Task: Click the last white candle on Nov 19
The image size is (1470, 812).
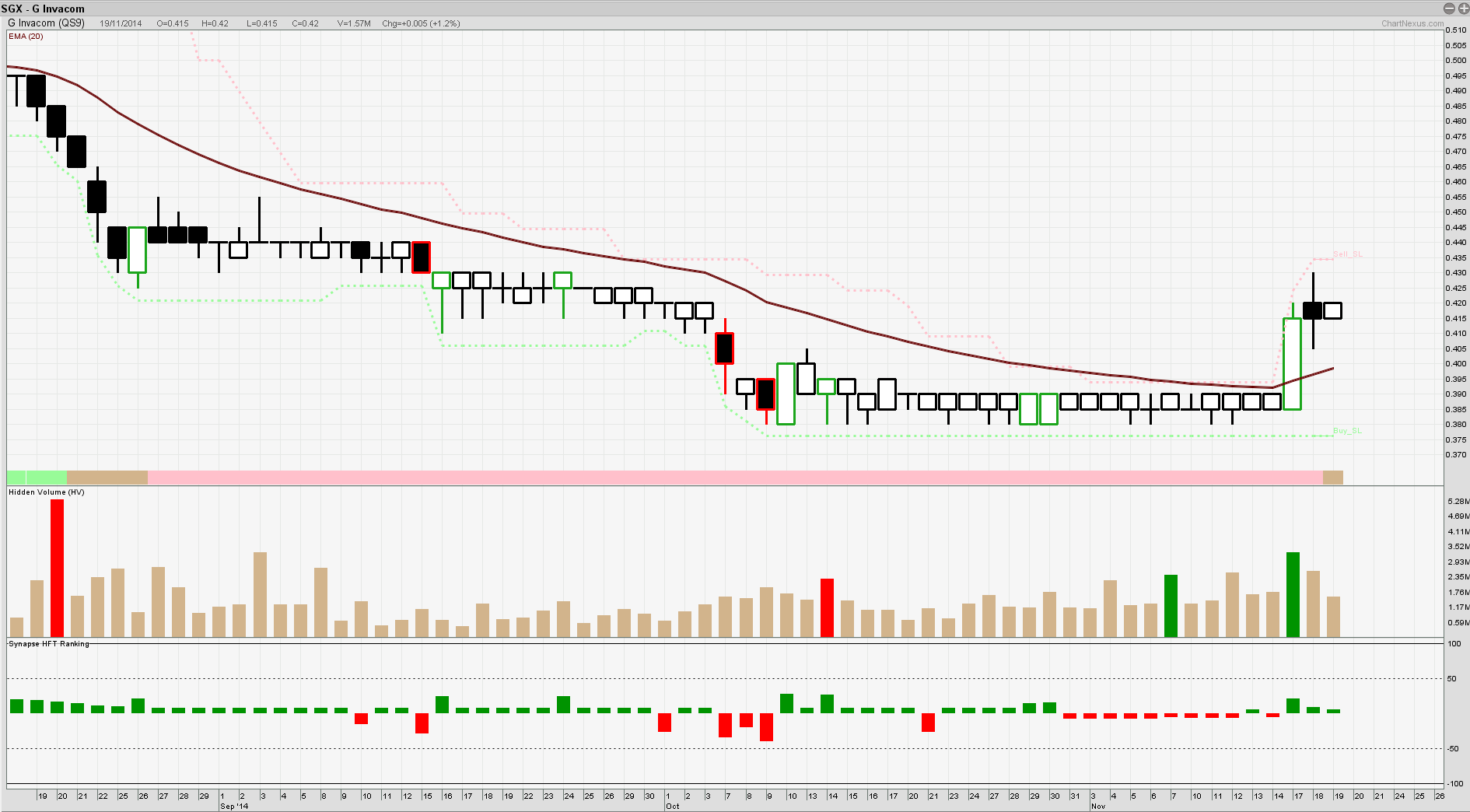Action: (x=1332, y=310)
